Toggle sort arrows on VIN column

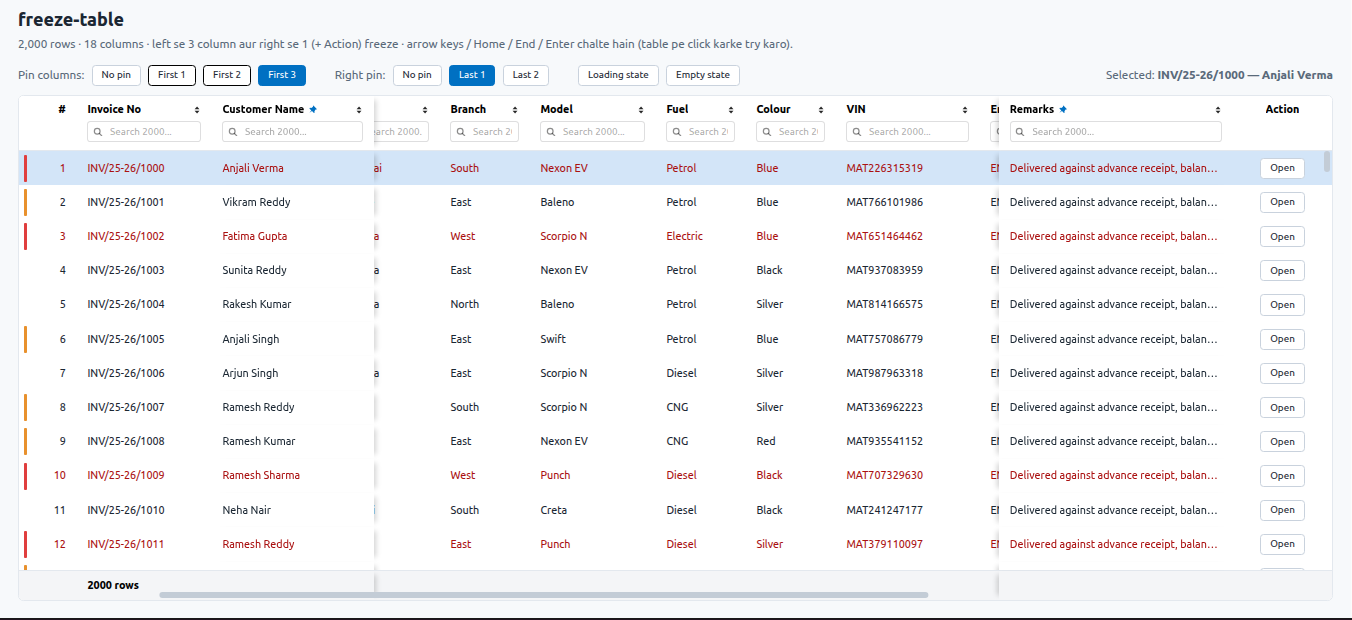965,110
